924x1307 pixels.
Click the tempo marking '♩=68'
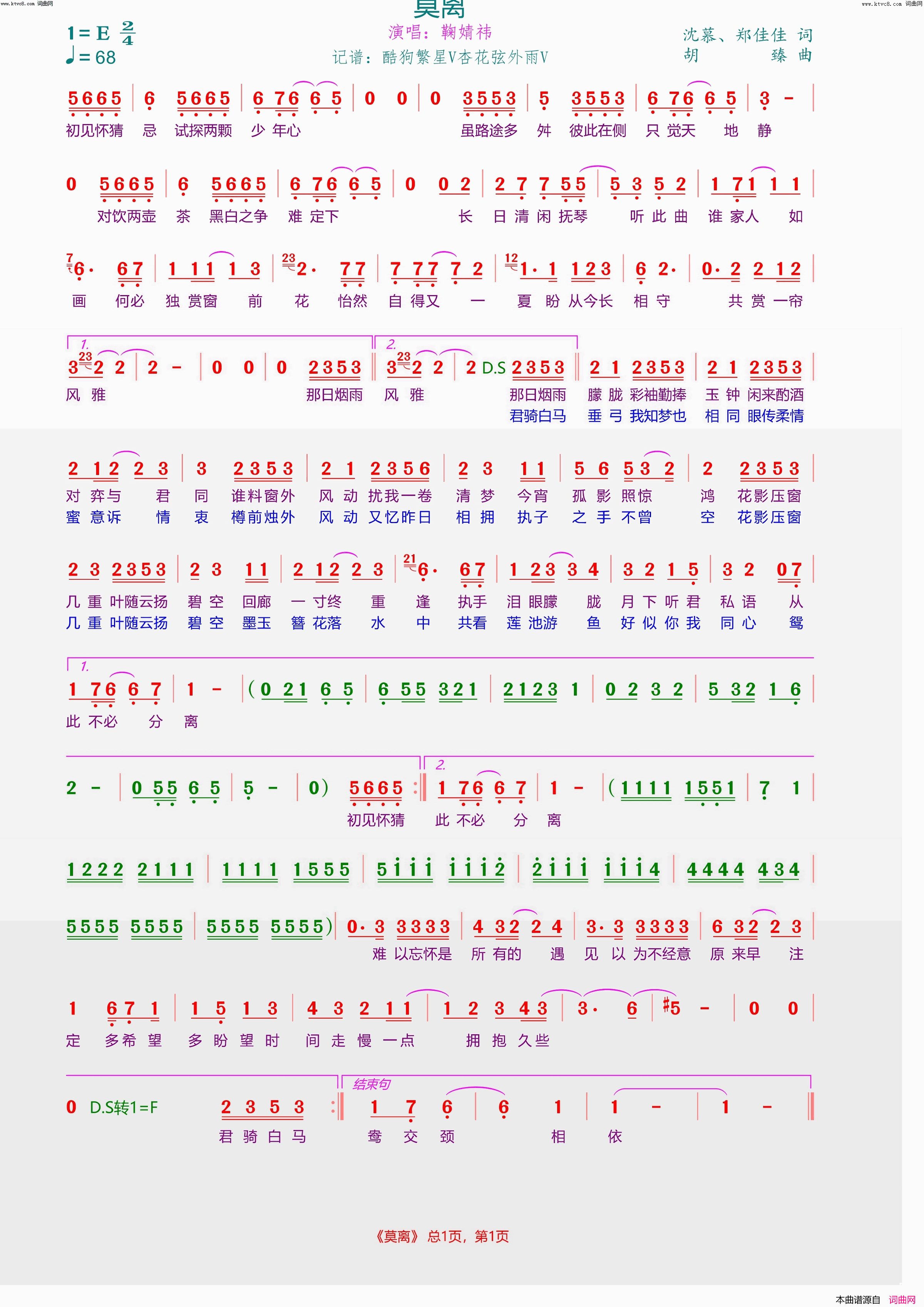coord(91,57)
